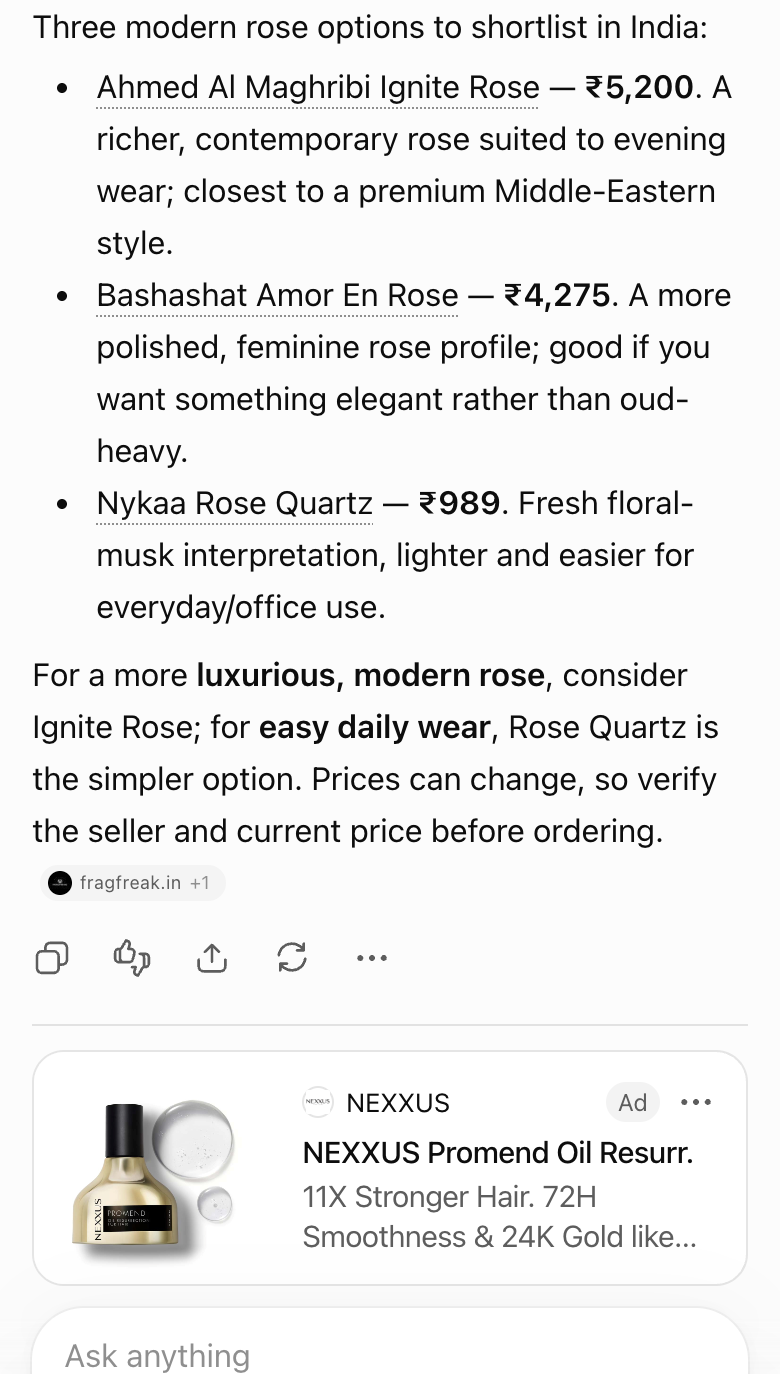This screenshot has width=780, height=1374.
Task: Copy the response with the copy icon
Action: 52,958
